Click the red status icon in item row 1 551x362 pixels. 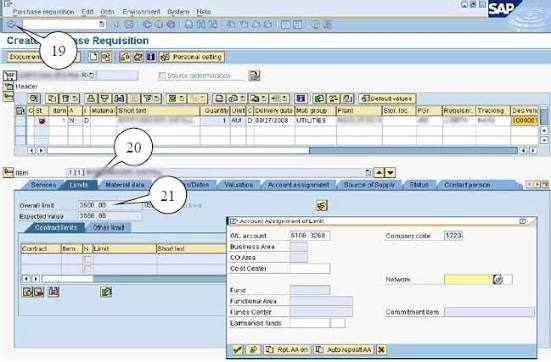(x=42, y=121)
